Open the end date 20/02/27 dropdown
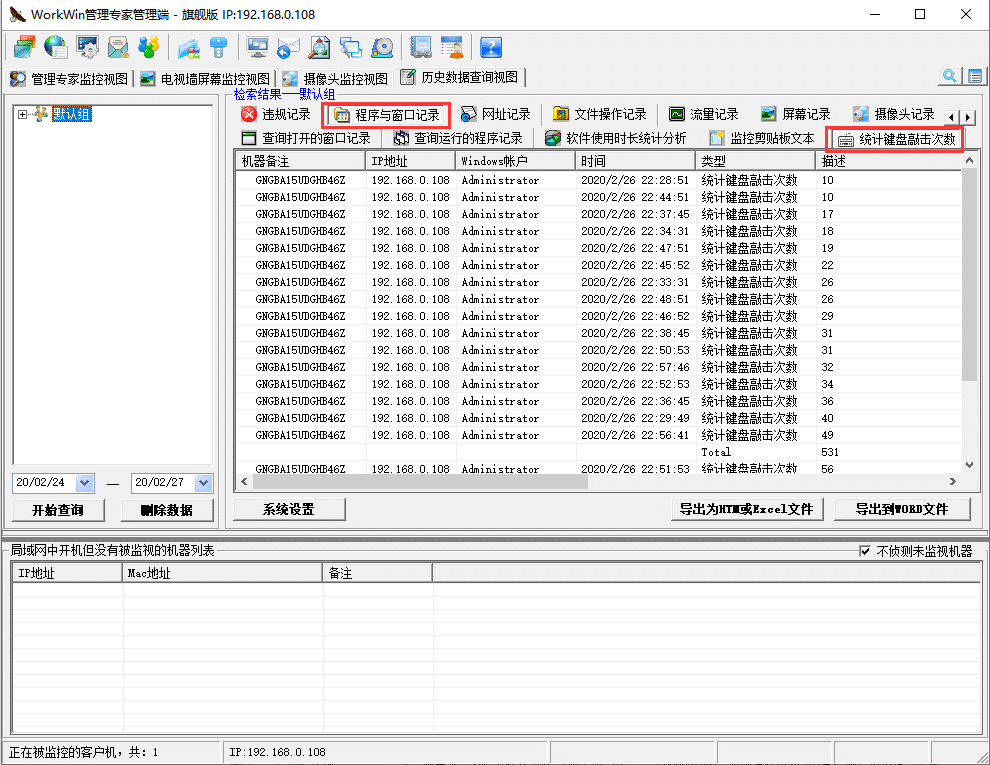Screen dimensions: 990x765 [203, 483]
